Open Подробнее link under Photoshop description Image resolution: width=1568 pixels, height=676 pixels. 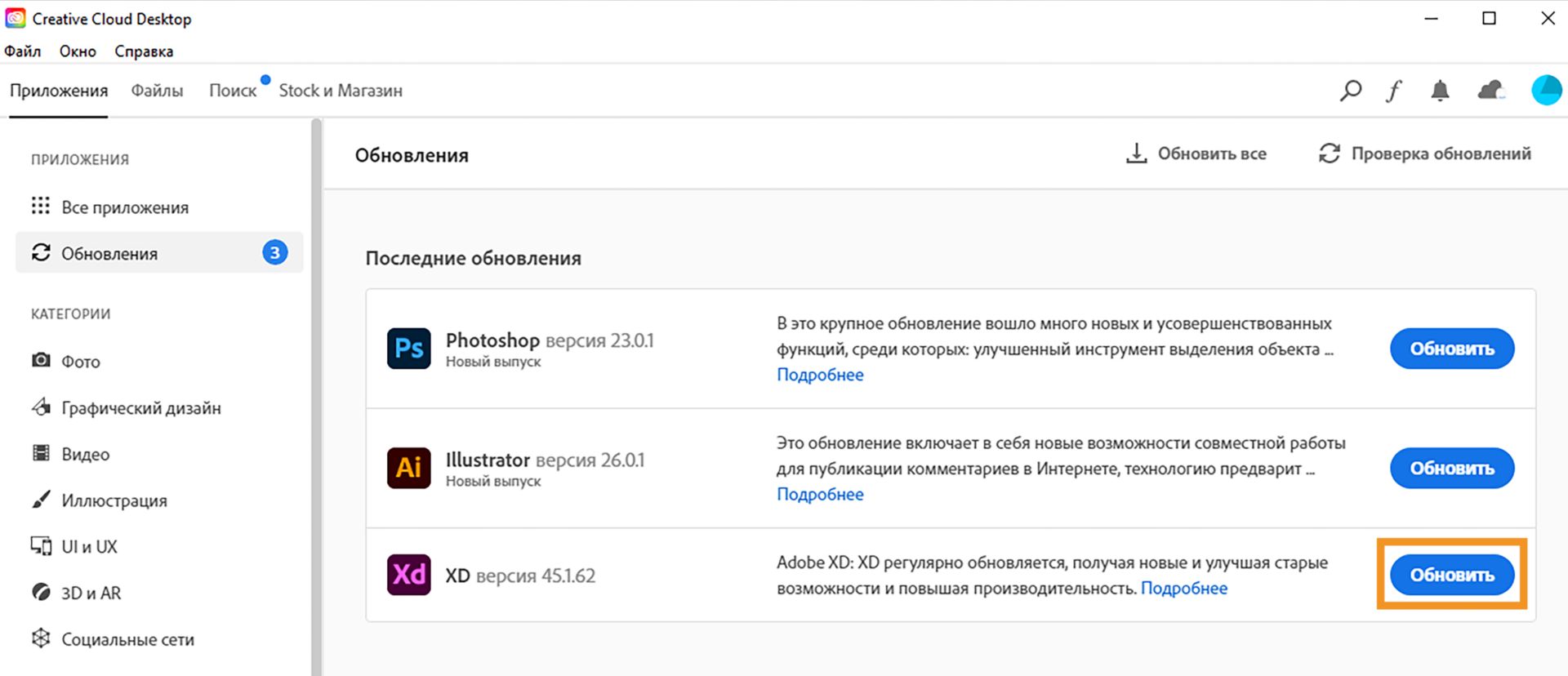[820, 375]
